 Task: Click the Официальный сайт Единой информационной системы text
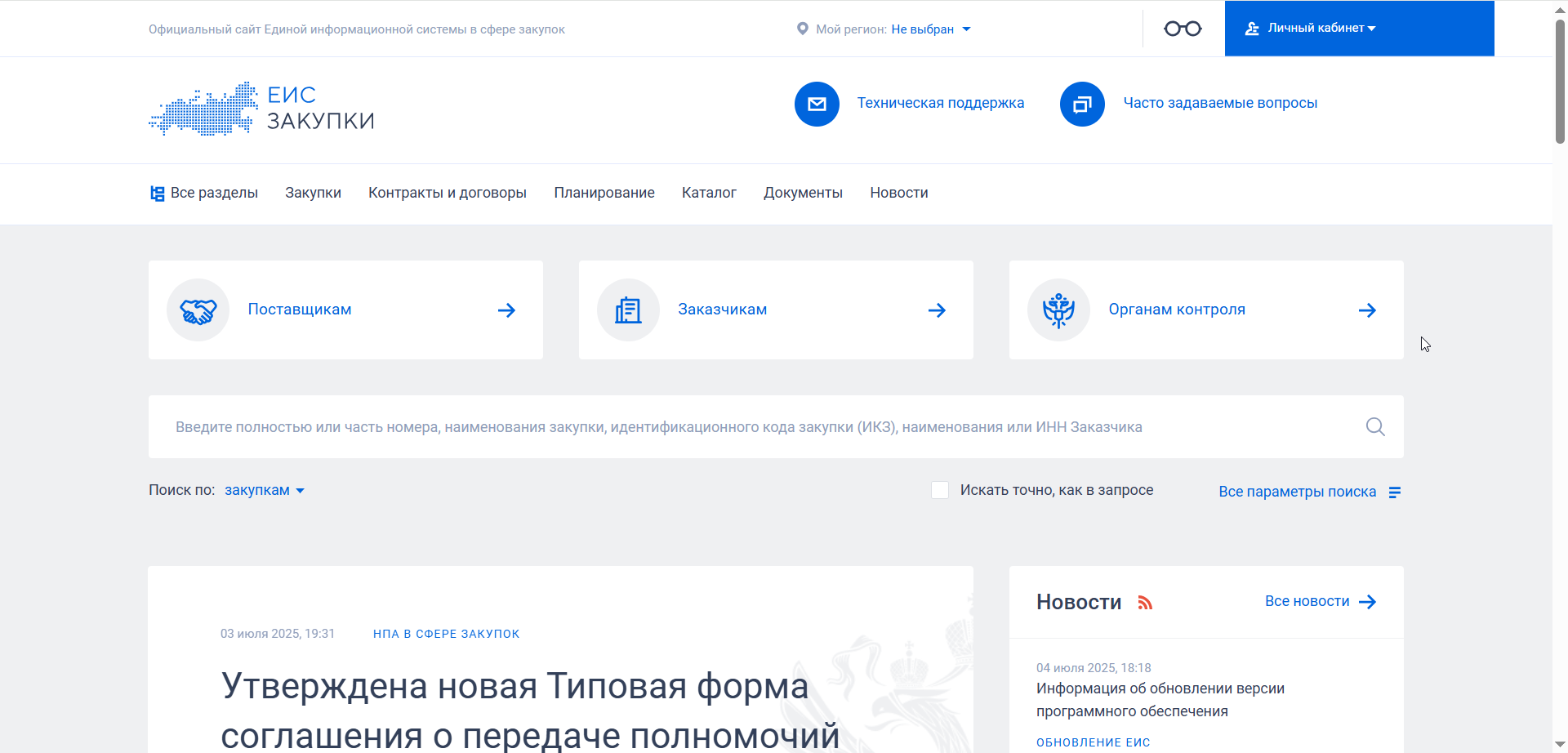(x=357, y=29)
